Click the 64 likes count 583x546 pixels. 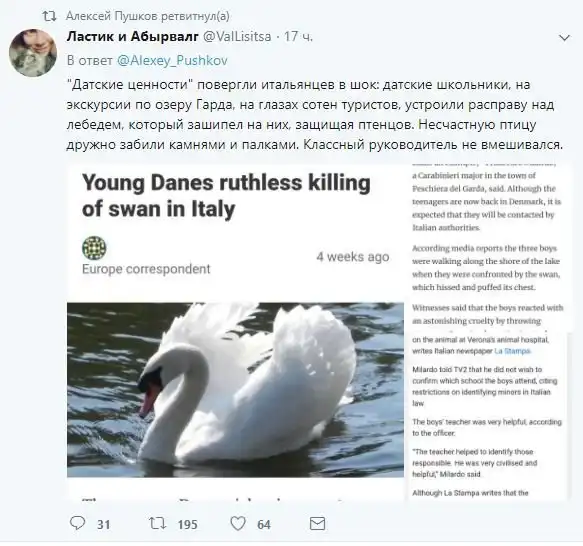tap(264, 524)
